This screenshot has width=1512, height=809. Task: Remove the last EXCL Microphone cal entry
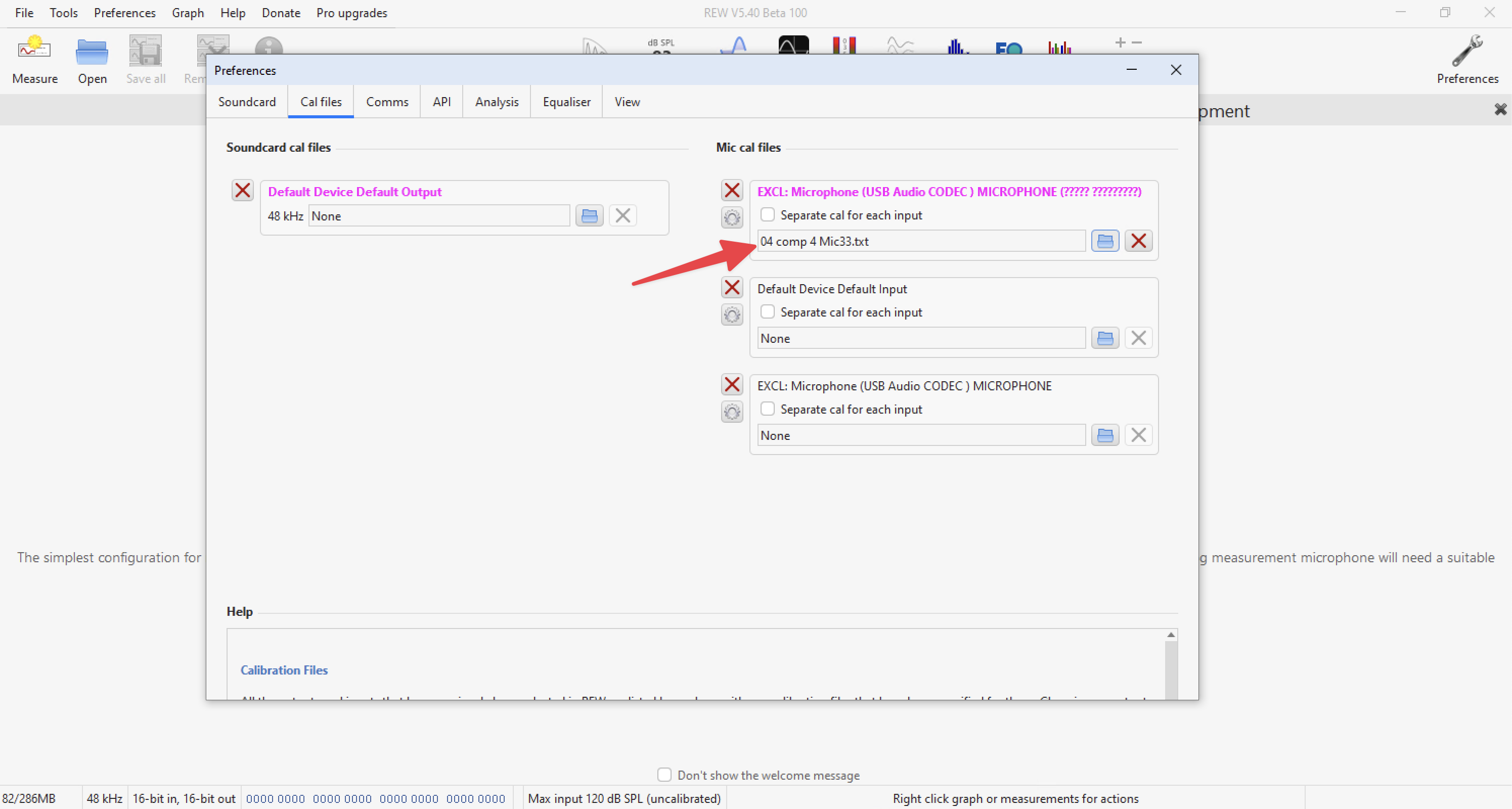(731, 385)
